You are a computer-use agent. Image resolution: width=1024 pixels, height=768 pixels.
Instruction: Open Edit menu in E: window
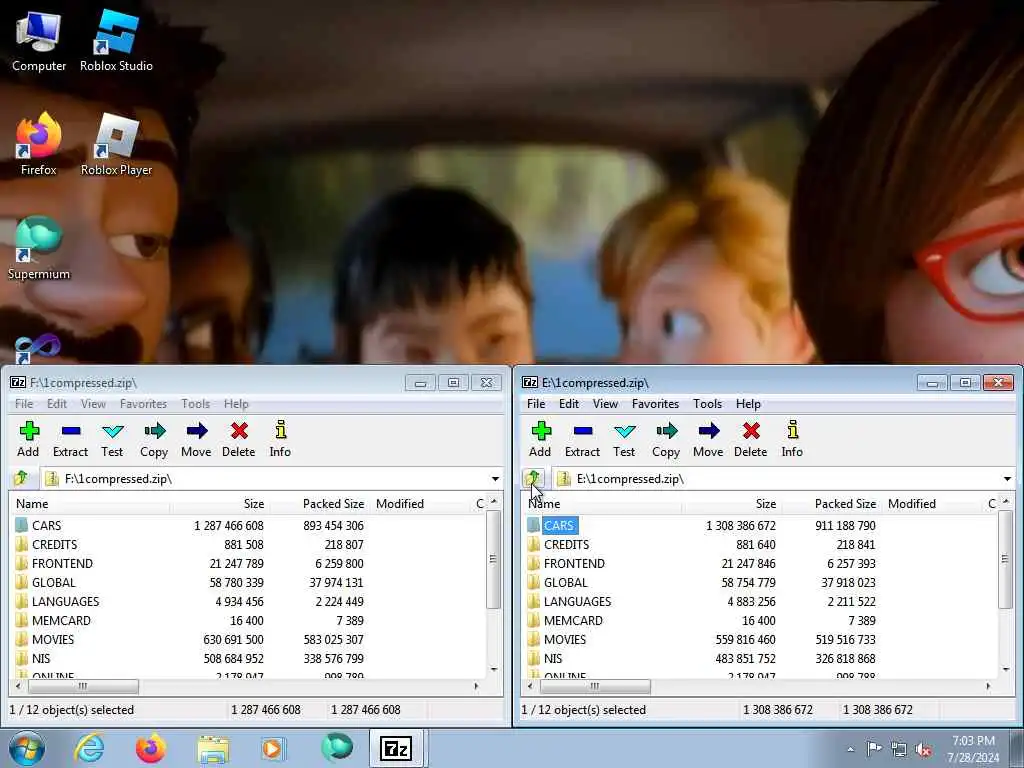[569, 404]
